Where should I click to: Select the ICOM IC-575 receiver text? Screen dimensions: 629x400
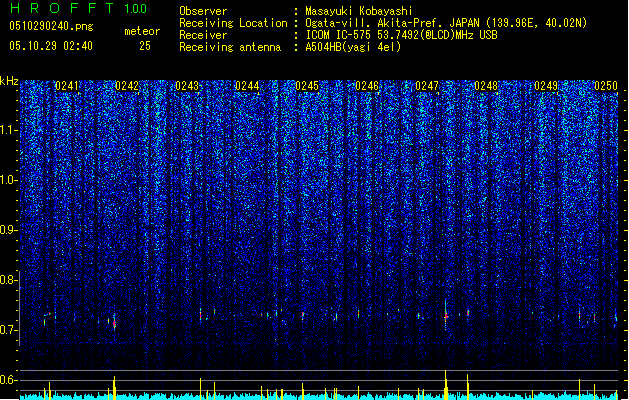point(401,35)
